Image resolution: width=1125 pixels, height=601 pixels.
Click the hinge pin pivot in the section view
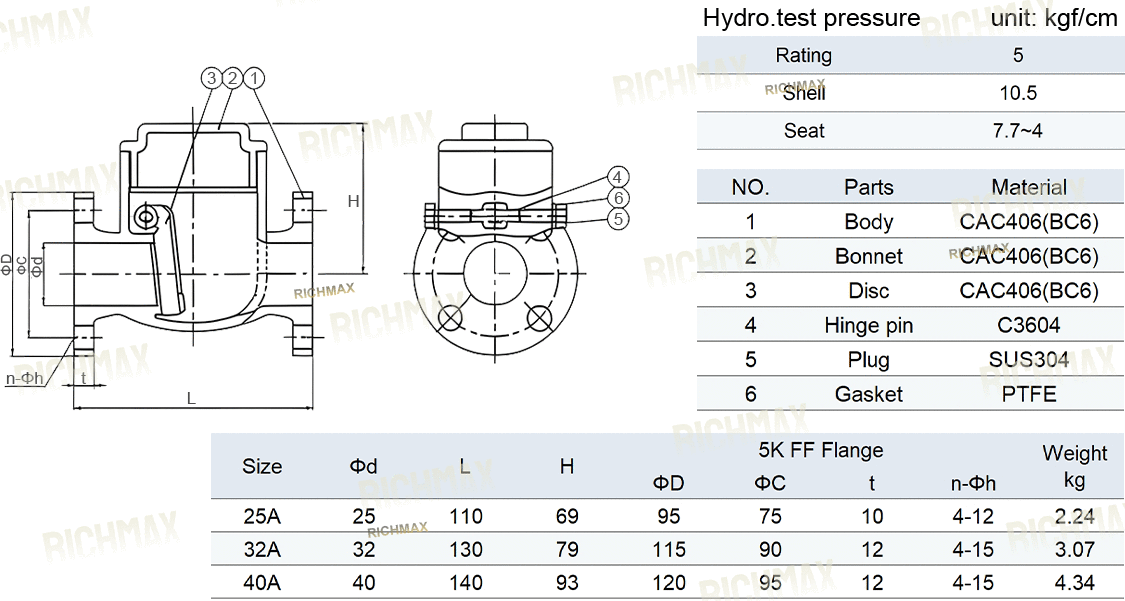point(146,217)
